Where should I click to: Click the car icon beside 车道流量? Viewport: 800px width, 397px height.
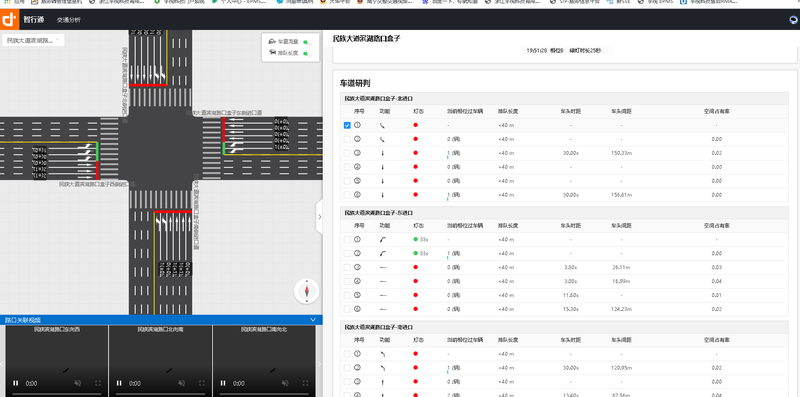pyautogui.click(x=272, y=41)
